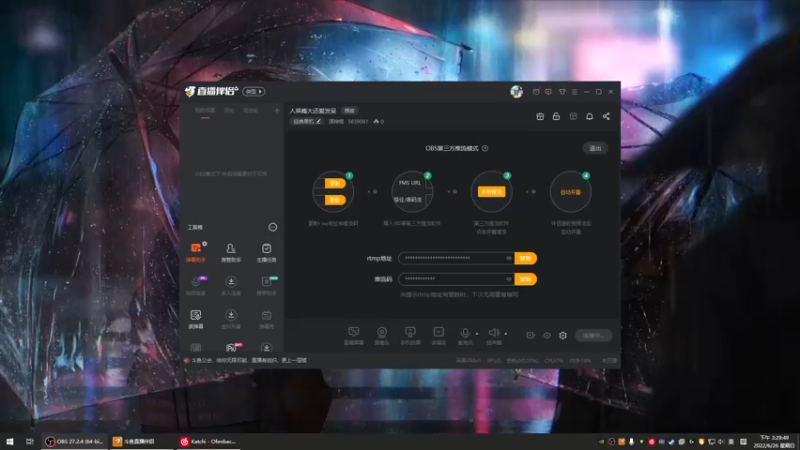Toggle 自动开播 in step 4 circle

pyautogui.click(x=570, y=192)
